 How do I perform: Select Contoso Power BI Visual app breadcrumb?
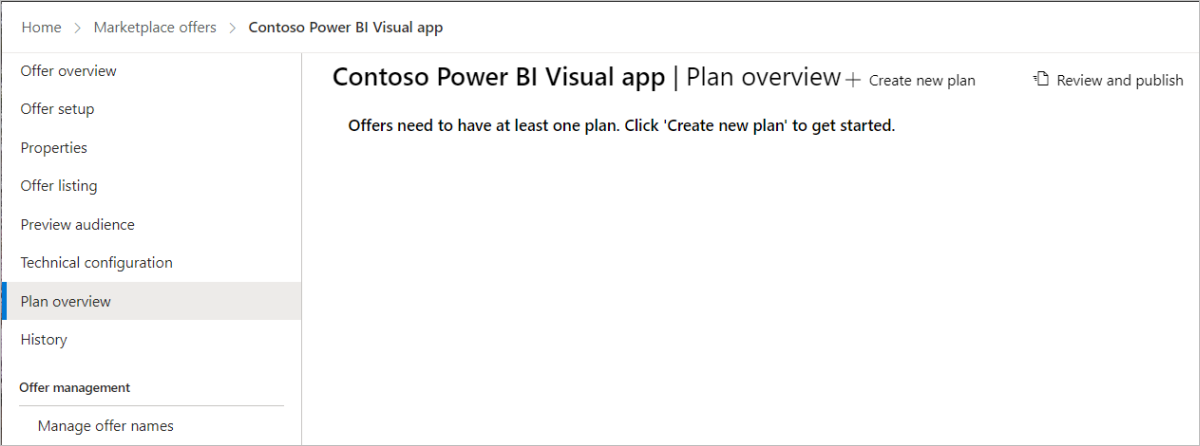coord(346,28)
